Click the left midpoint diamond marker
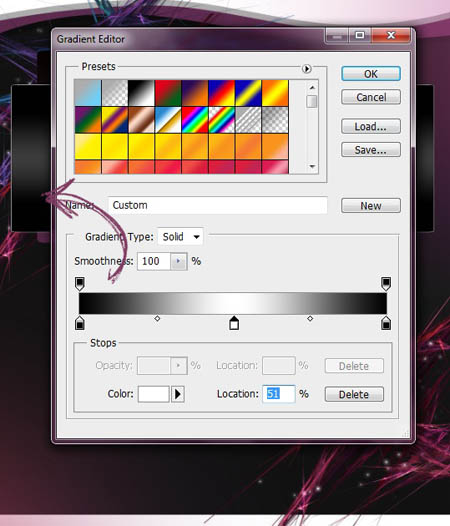 click(x=157, y=318)
